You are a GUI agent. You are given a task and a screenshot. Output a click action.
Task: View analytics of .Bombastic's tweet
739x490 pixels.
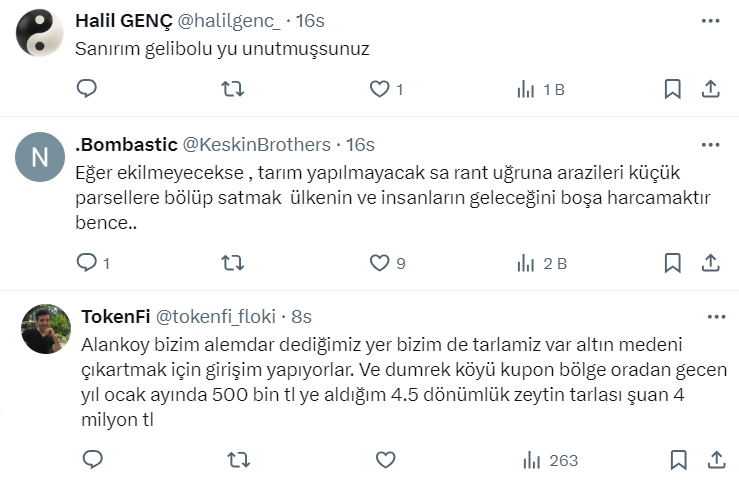pyautogui.click(x=541, y=263)
